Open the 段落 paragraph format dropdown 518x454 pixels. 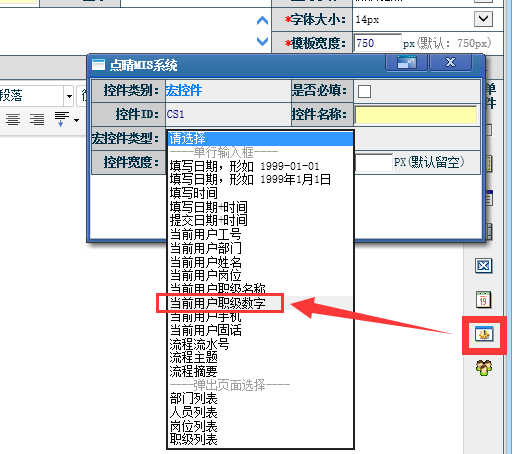(69, 96)
